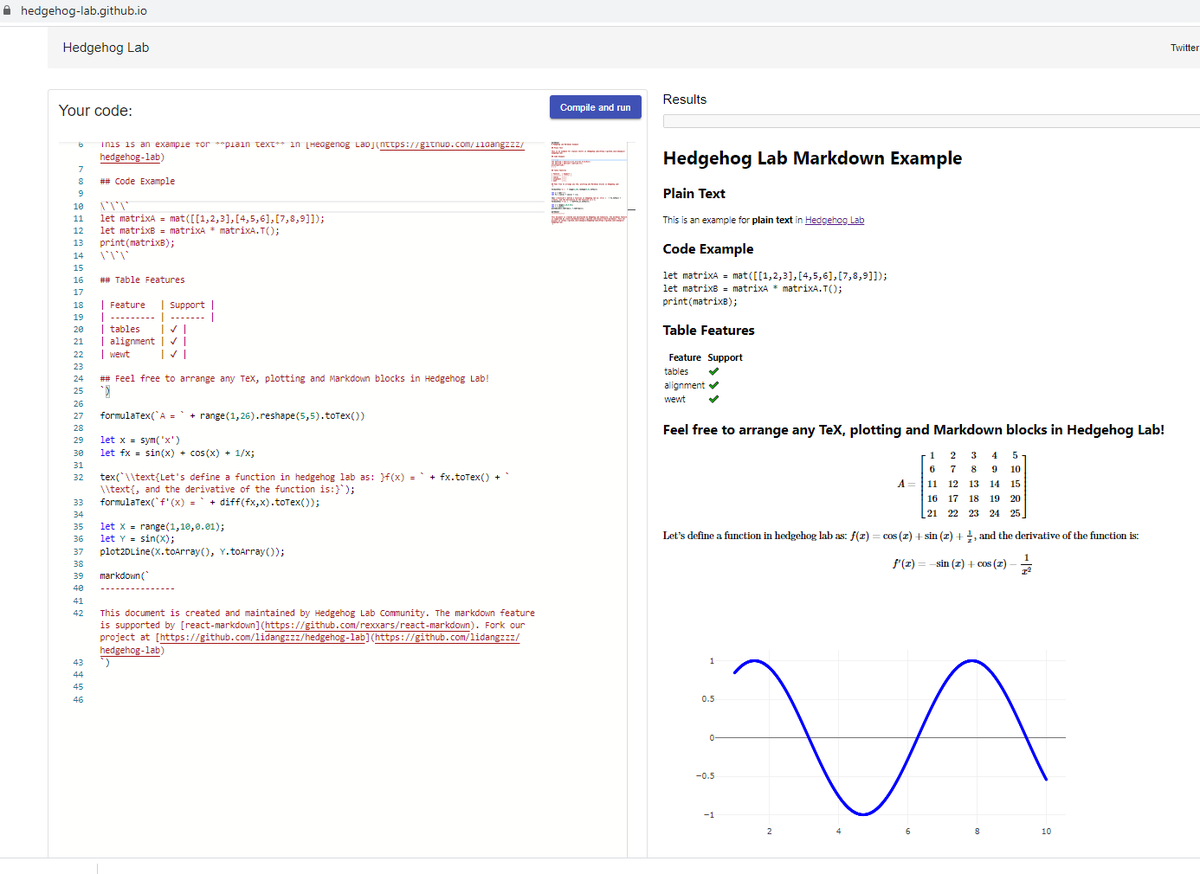Click the y-axis label 0.5 on plot
The image size is (1200, 874).
[x=708, y=699]
